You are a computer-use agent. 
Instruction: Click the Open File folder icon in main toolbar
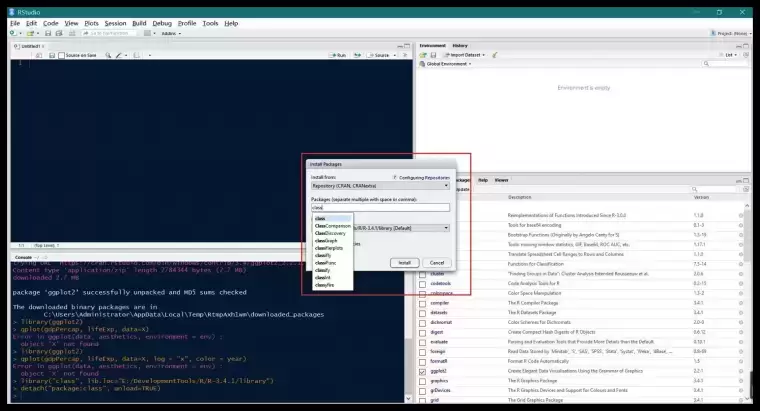click(30, 33)
